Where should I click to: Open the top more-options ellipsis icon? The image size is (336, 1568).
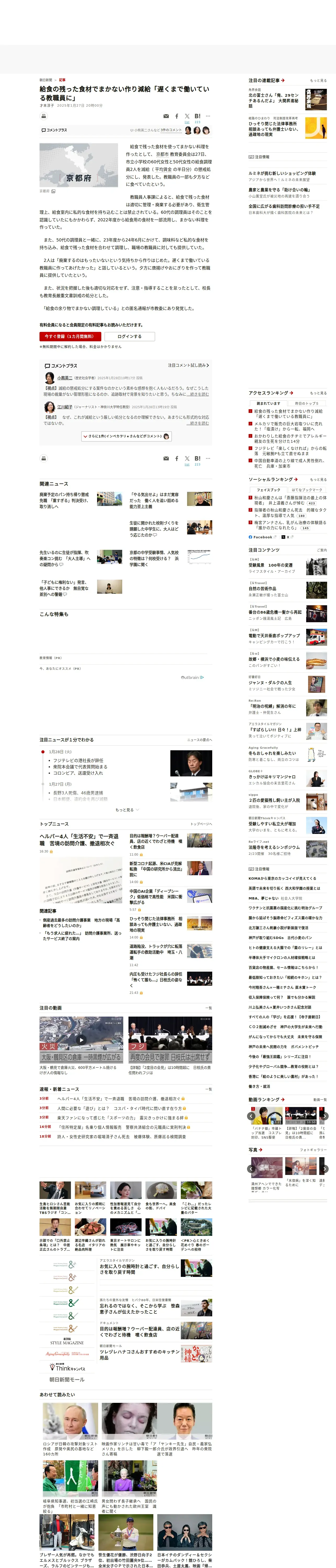point(208,116)
